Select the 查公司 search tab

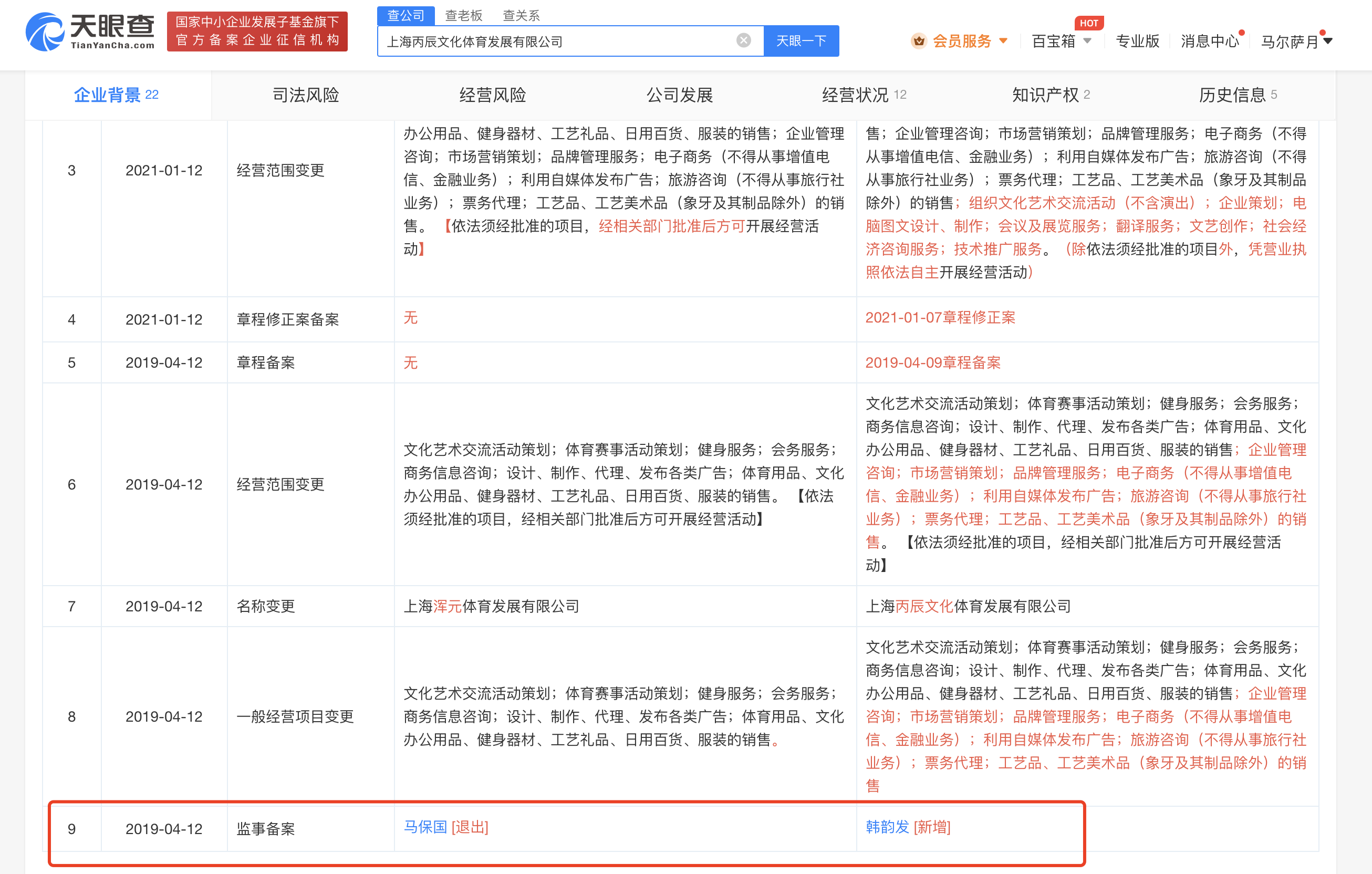click(406, 15)
